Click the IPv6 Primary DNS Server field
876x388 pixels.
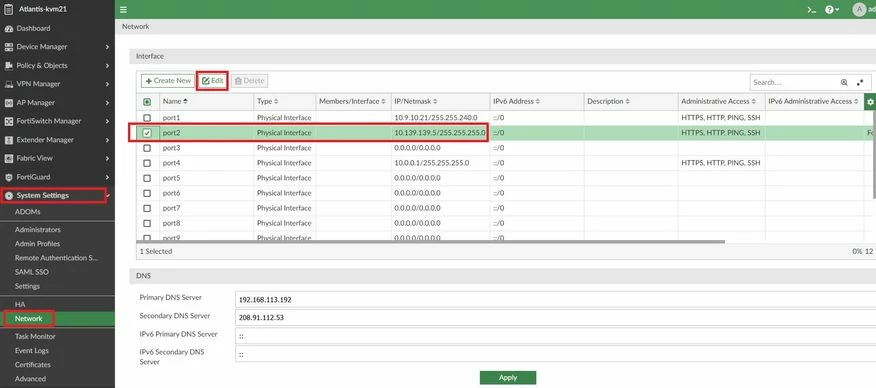point(555,336)
